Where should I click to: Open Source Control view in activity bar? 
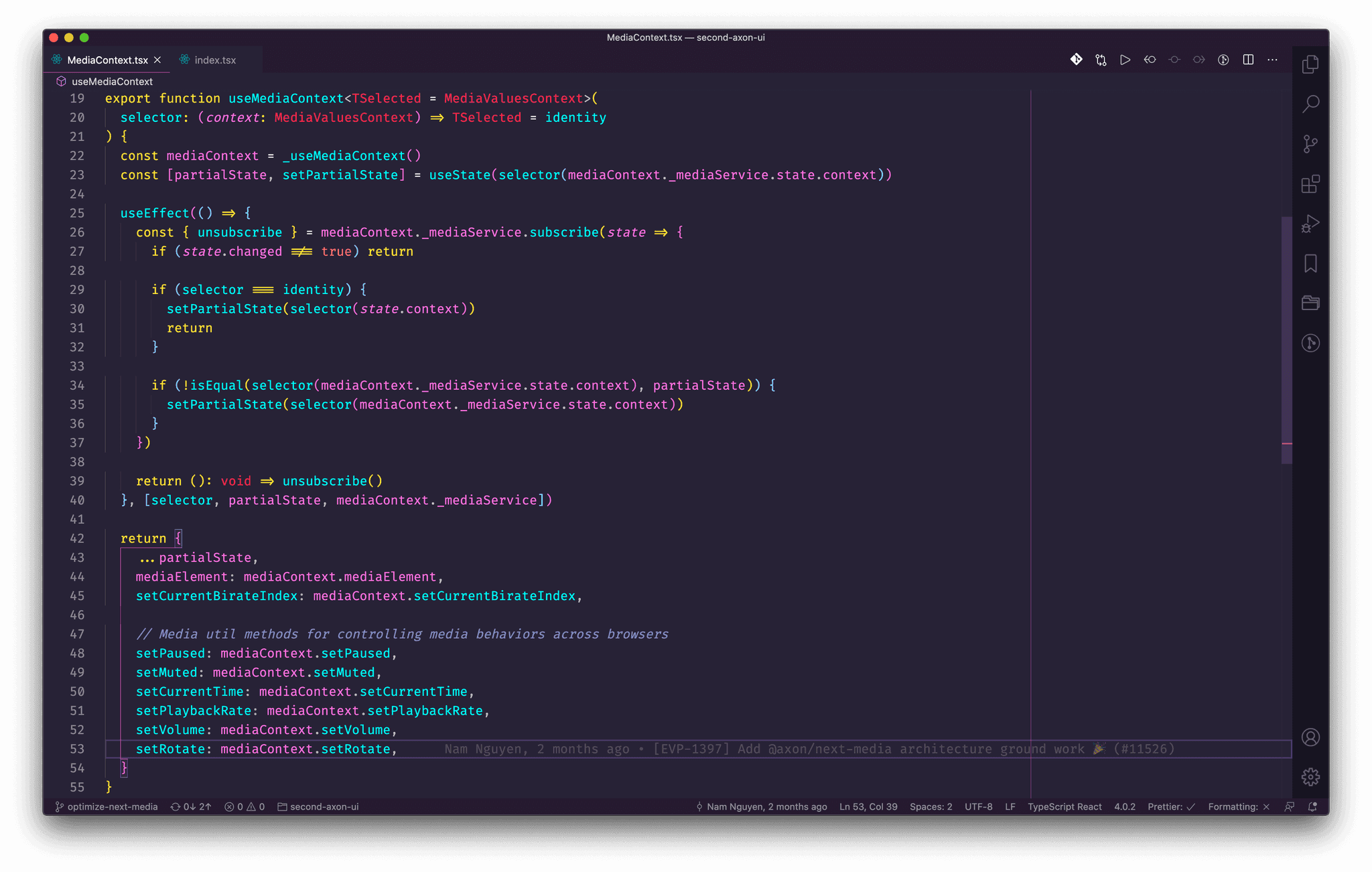pos(1310,144)
